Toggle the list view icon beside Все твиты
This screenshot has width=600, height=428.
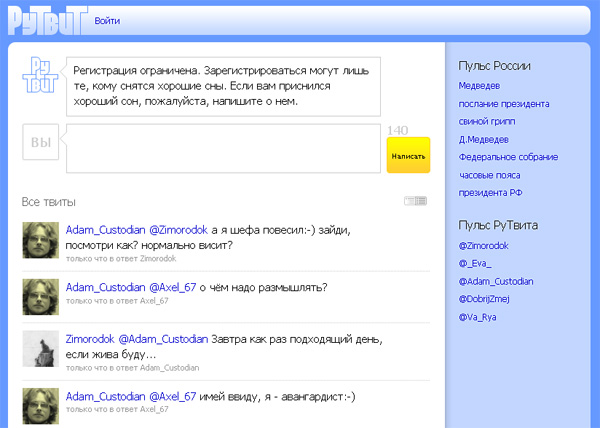415,202
